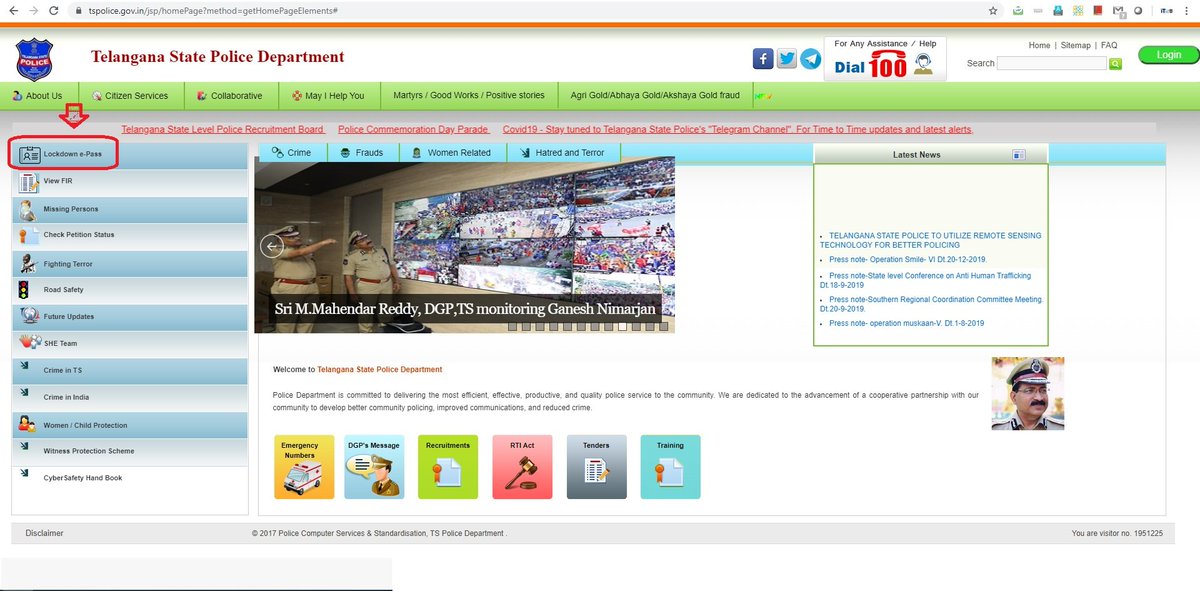Open Press note Operation Smile-VI
Image resolution: width=1200 pixels, height=591 pixels.
click(908, 259)
